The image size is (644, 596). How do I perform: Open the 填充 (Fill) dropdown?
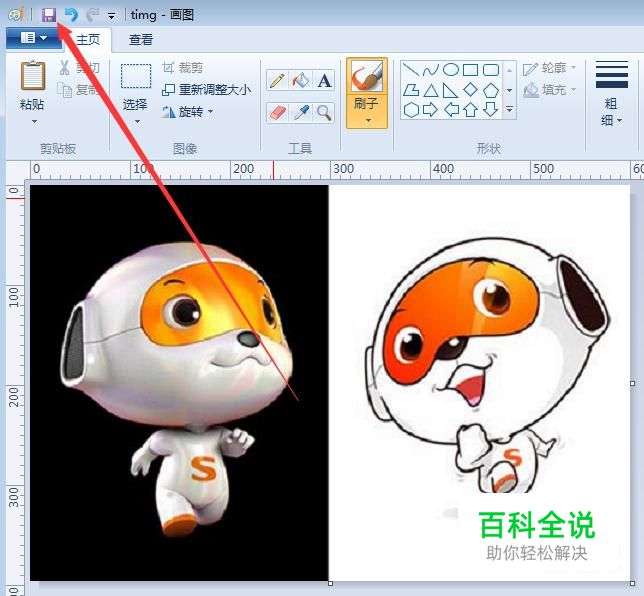(x=549, y=90)
